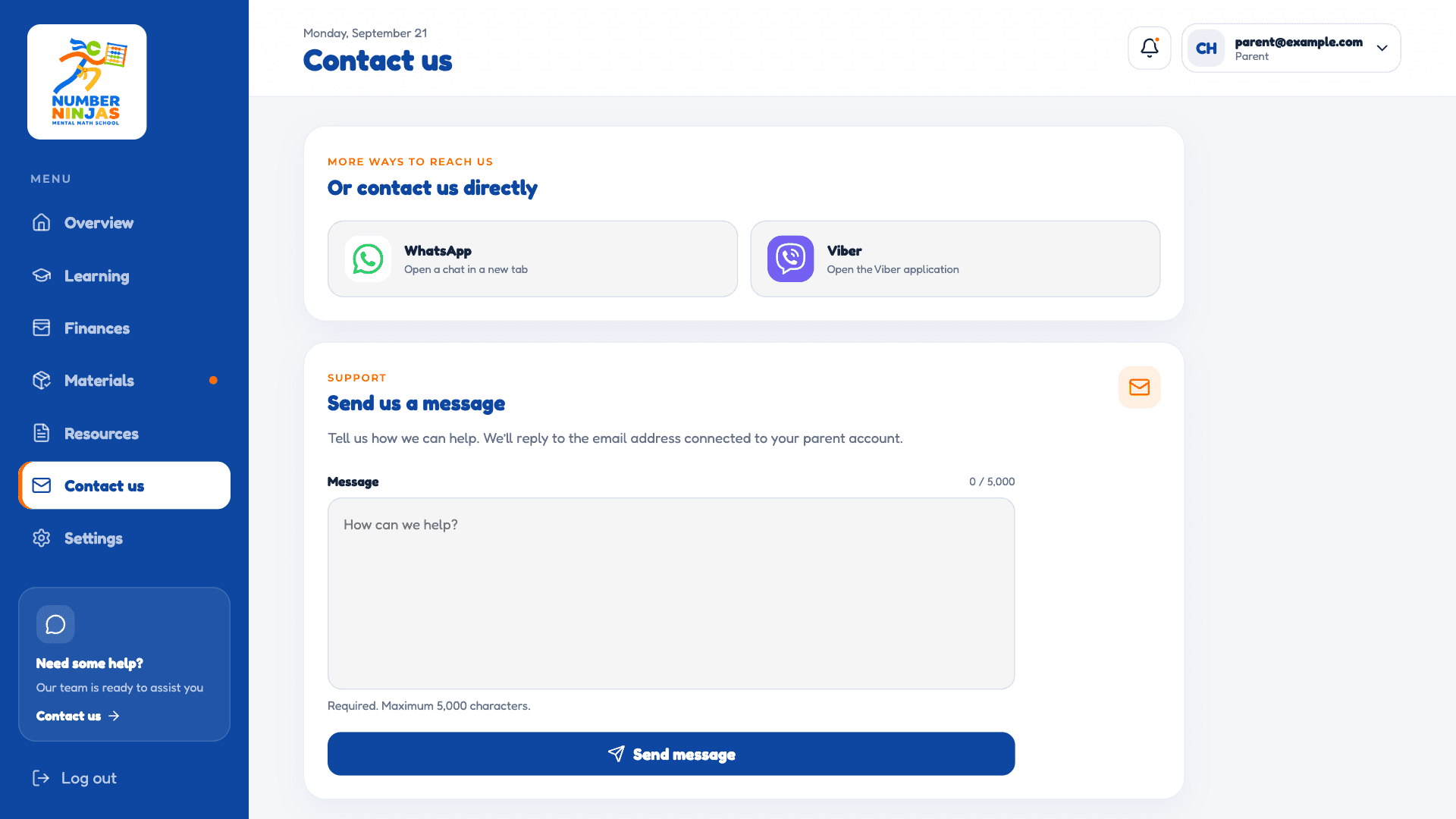Viewport: 1456px width, 819px height.
Task: Open the notifications bell
Action: pyautogui.click(x=1149, y=48)
